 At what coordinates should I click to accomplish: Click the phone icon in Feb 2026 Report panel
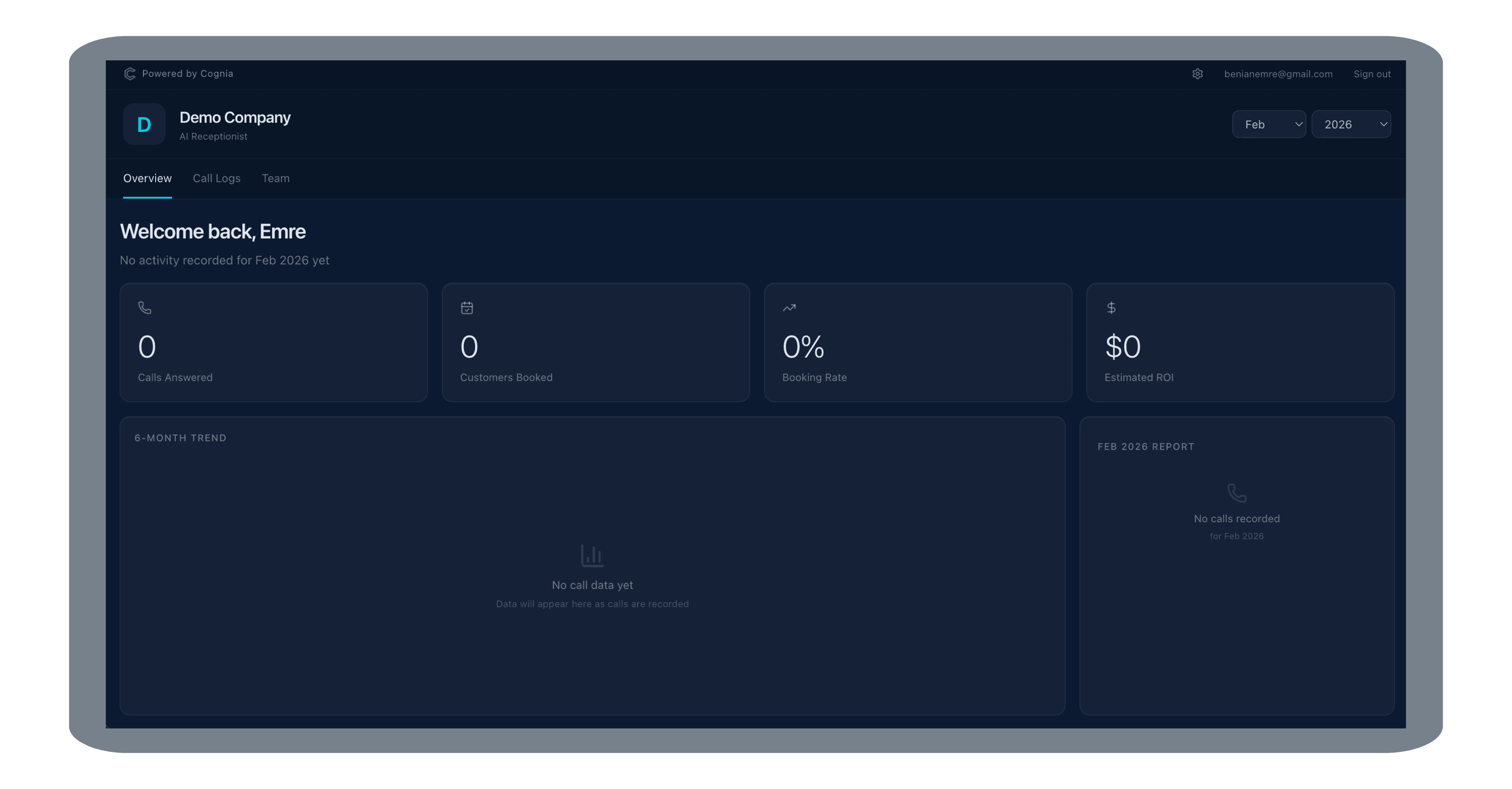[1237, 492]
